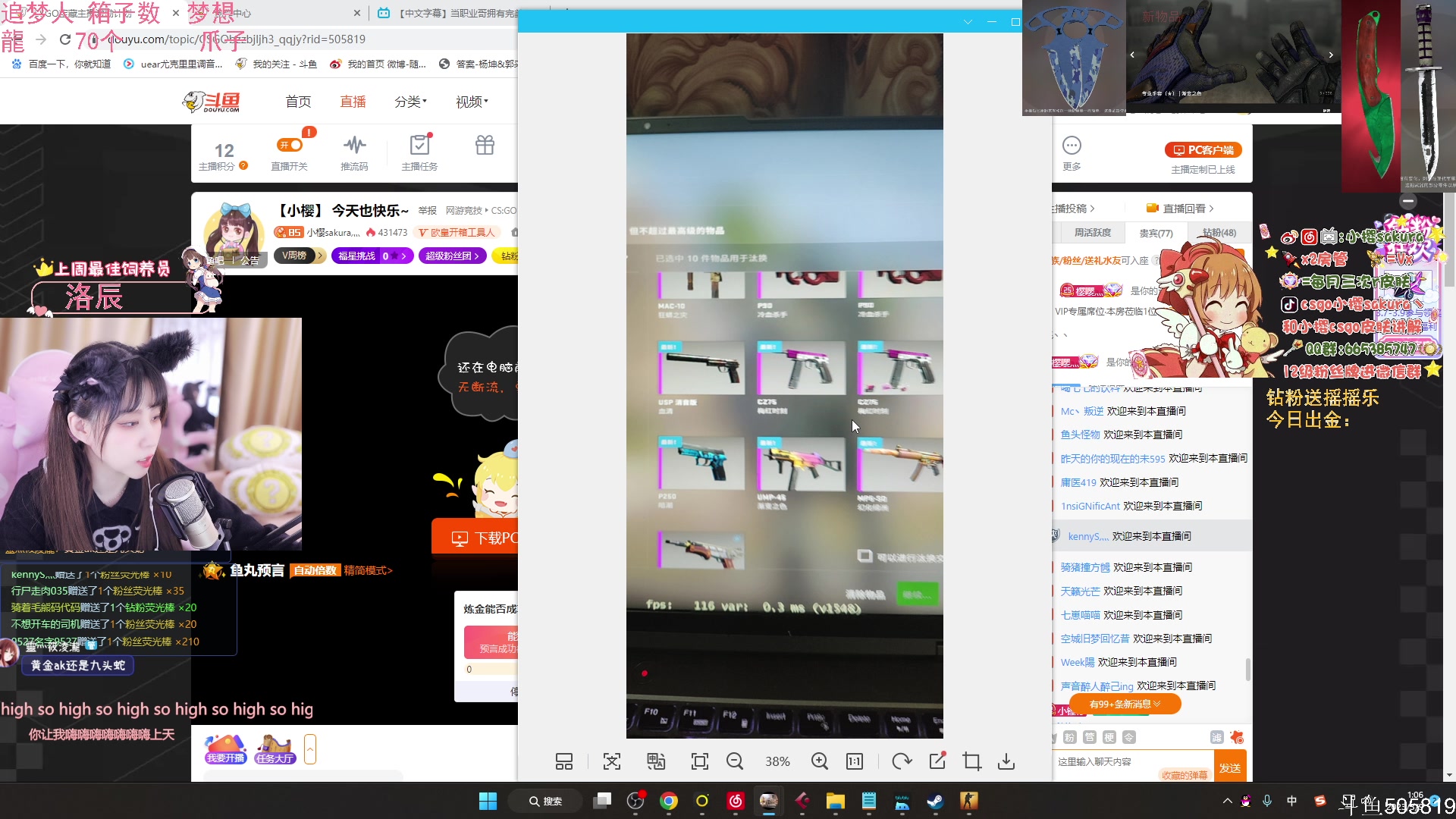Click the 举报 report link

(428, 211)
